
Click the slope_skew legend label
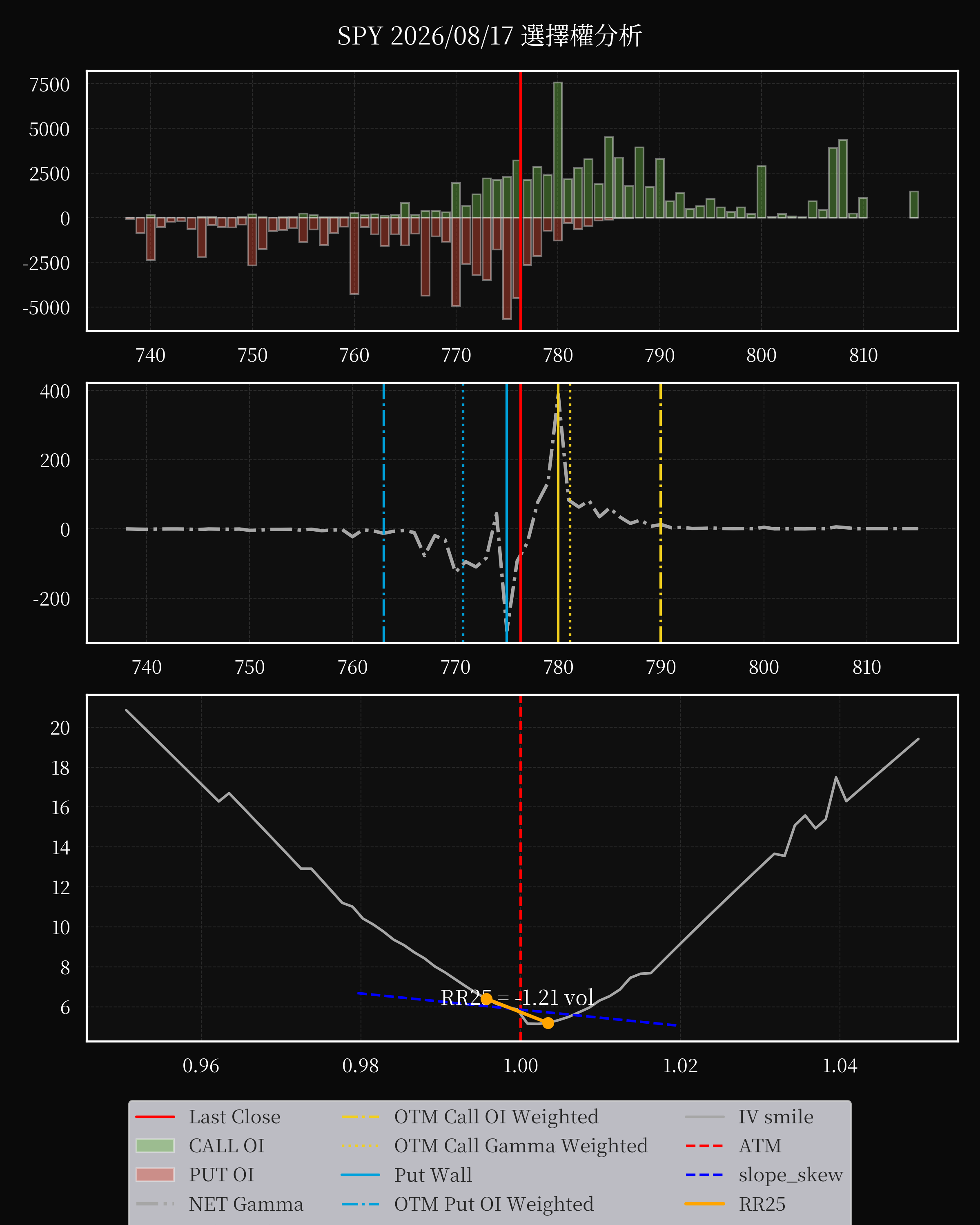coord(790,1175)
